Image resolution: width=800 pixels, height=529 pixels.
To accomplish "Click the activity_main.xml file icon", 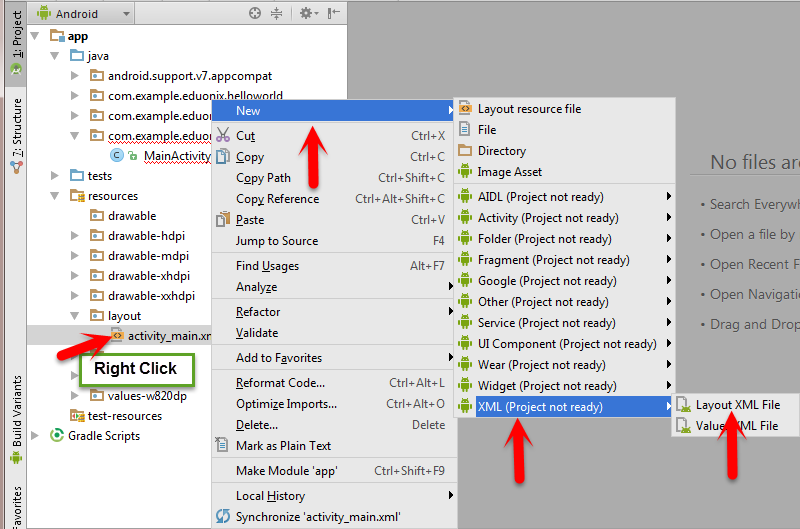I will pos(117,336).
